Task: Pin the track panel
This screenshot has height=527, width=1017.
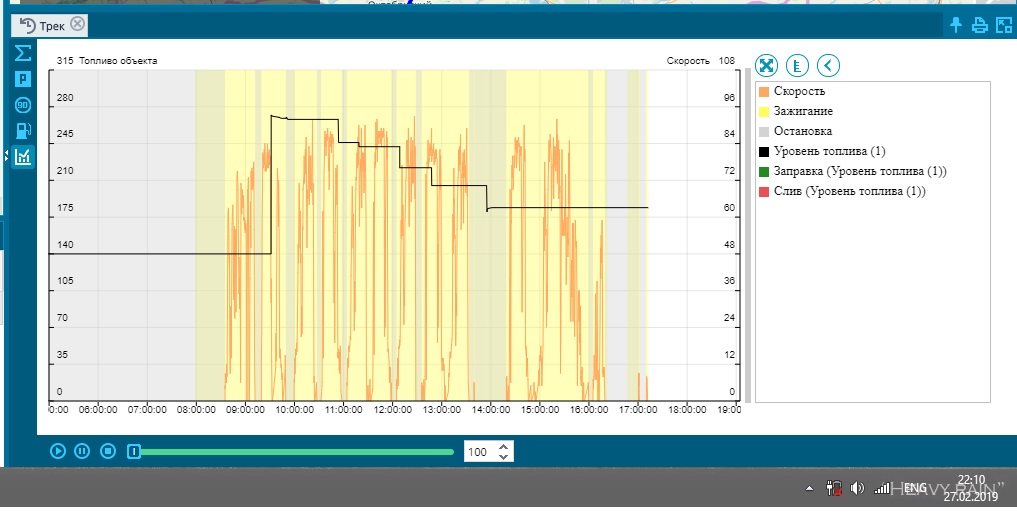Action: 956,25
